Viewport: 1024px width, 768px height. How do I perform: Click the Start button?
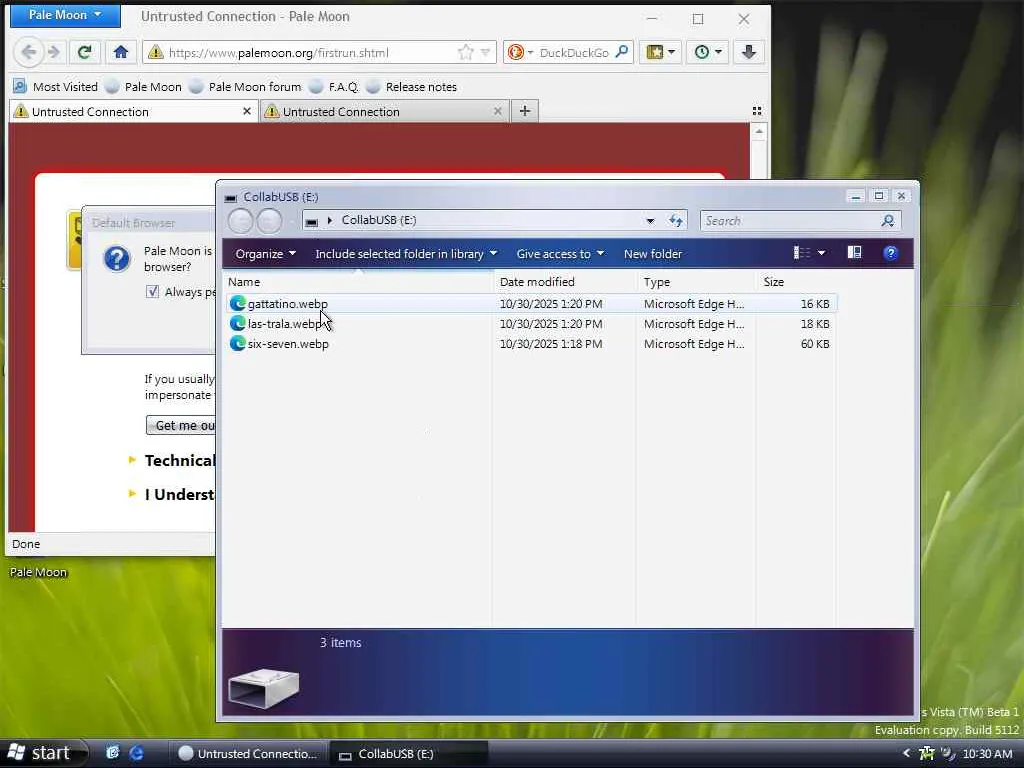point(43,753)
